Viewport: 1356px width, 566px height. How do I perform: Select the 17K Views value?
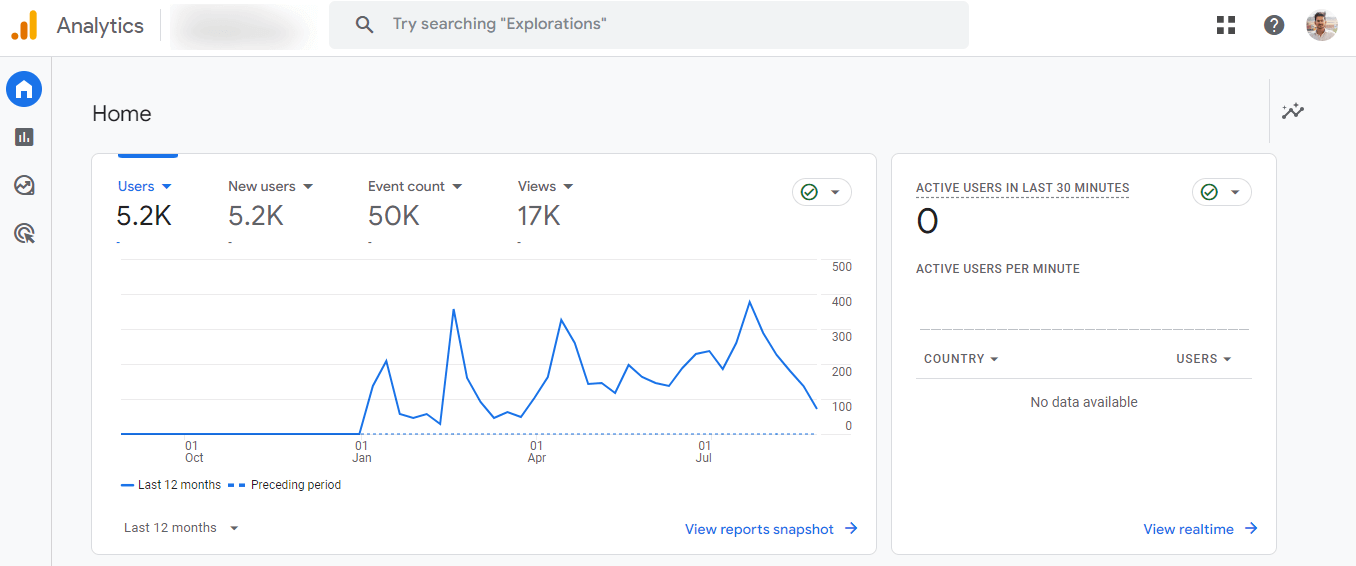coord(539,216)
